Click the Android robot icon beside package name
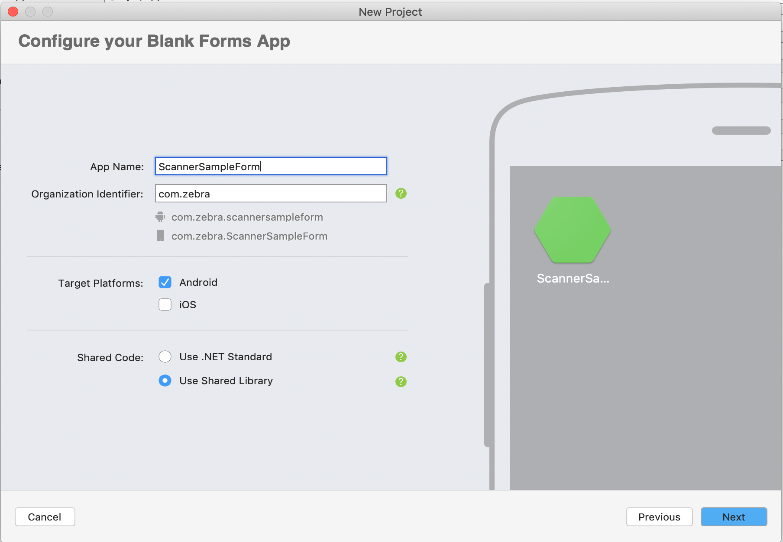783x542 pixels. pos(160,217)
